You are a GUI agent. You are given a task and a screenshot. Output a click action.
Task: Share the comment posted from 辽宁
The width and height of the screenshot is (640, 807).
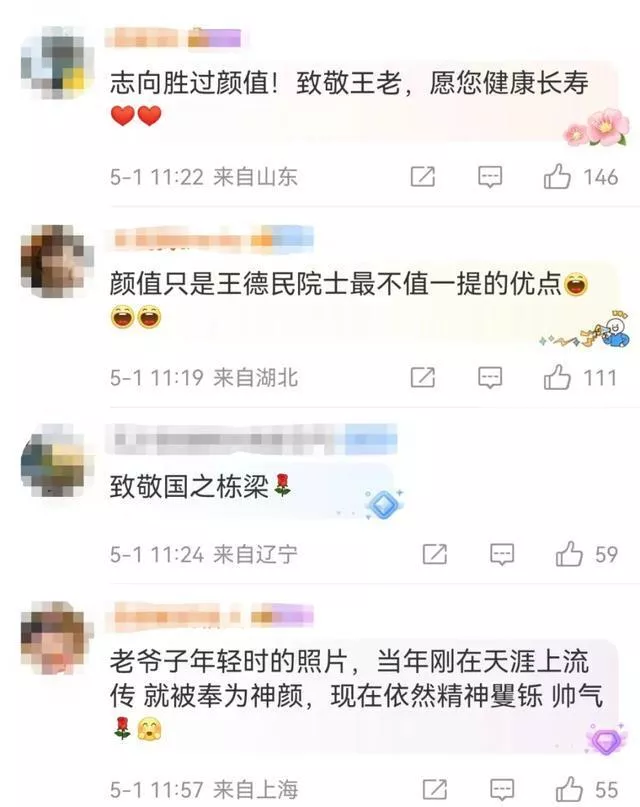pos(435,554)
